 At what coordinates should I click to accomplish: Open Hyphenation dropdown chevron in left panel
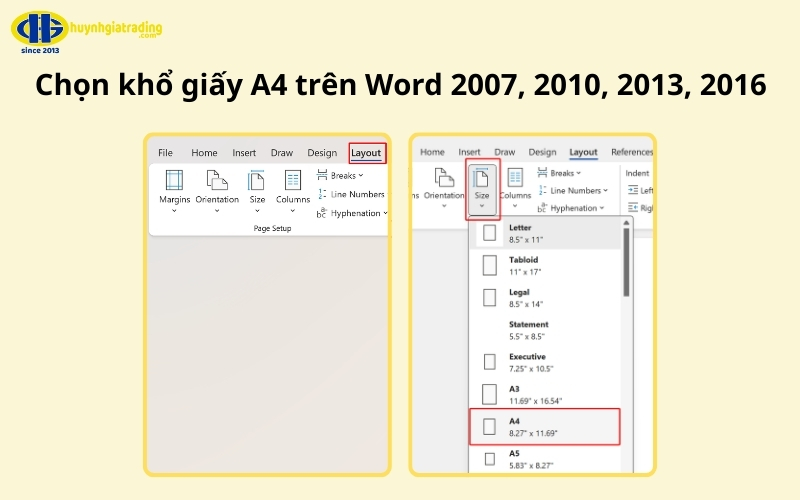click(385, 213)
